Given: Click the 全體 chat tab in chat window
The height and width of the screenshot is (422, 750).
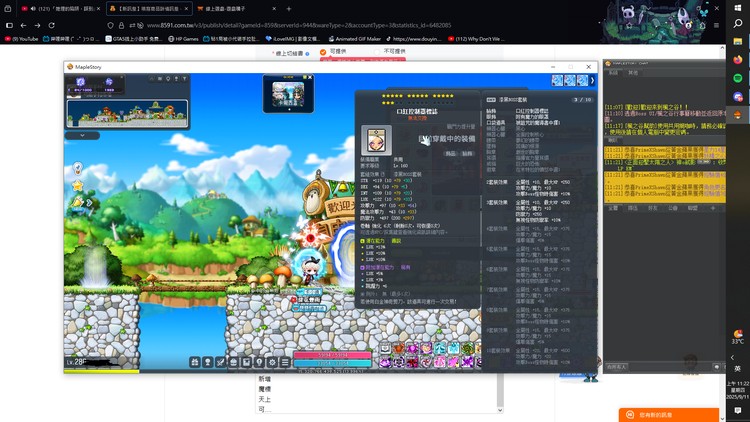Looking at the screenshot, I should point(613,208).
